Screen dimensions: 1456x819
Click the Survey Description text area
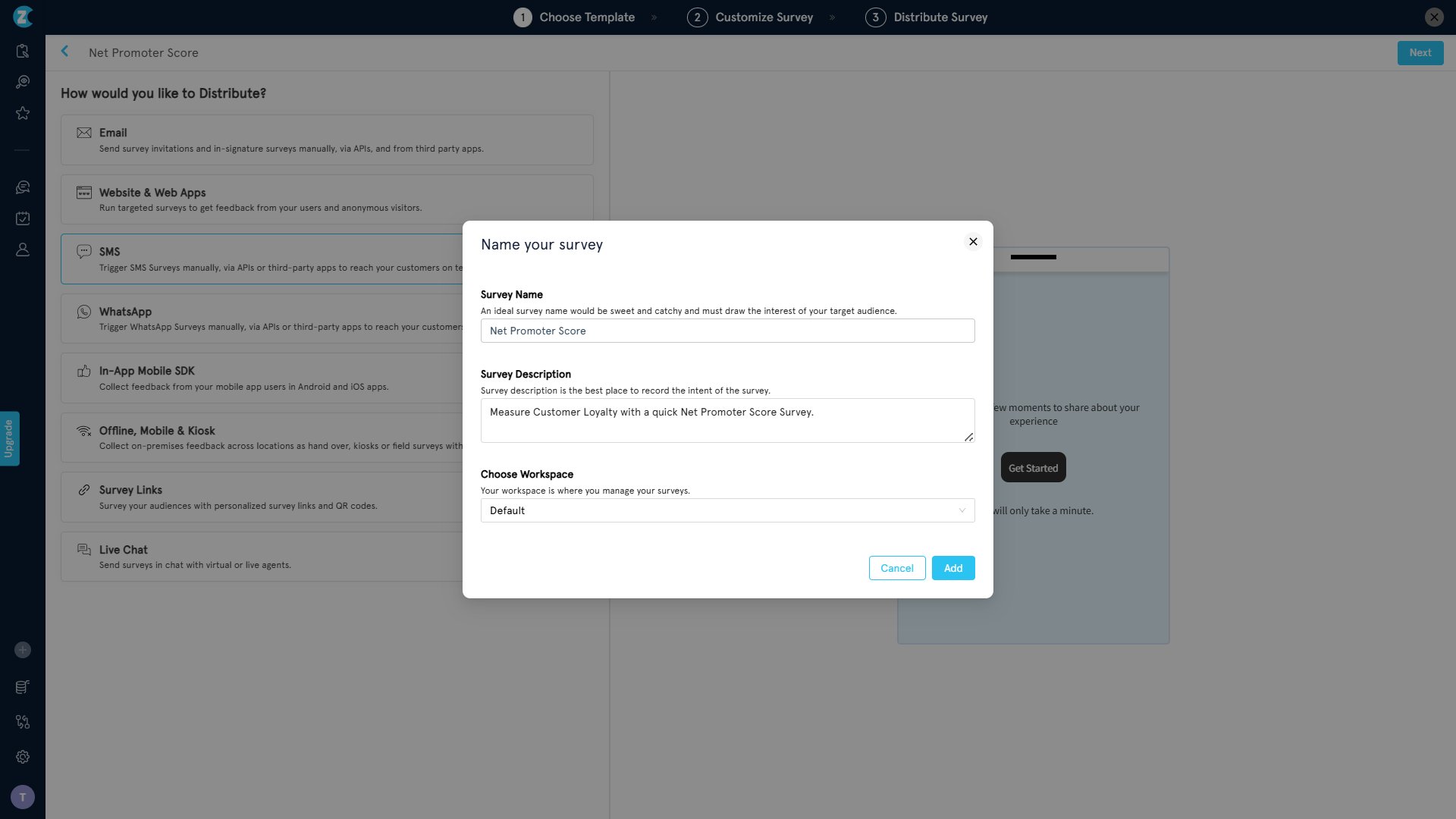[x=727, y=421]
